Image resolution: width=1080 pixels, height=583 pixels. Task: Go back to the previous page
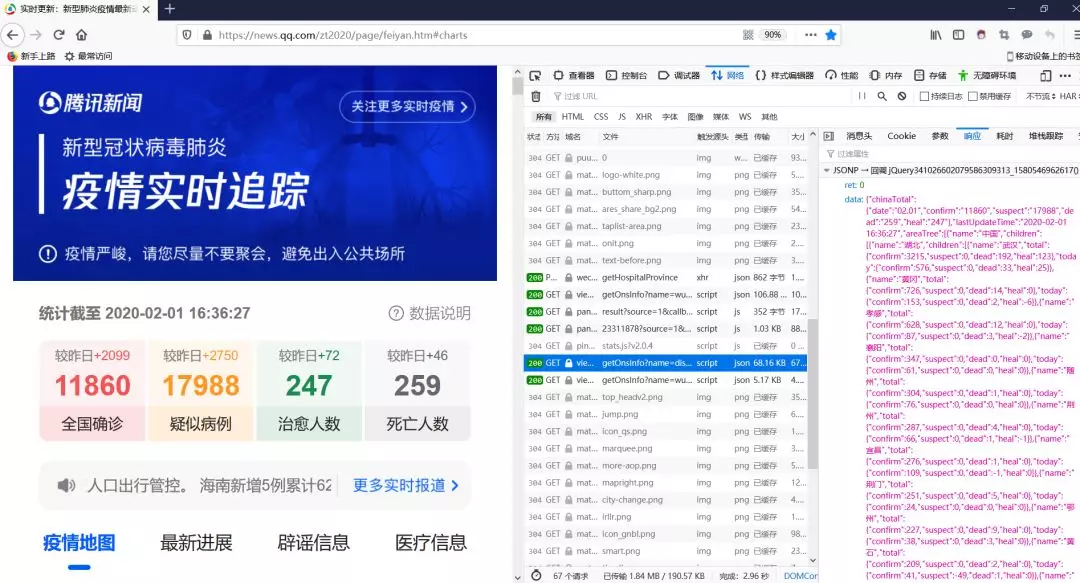pyautogui.click(x=12, y=34)
